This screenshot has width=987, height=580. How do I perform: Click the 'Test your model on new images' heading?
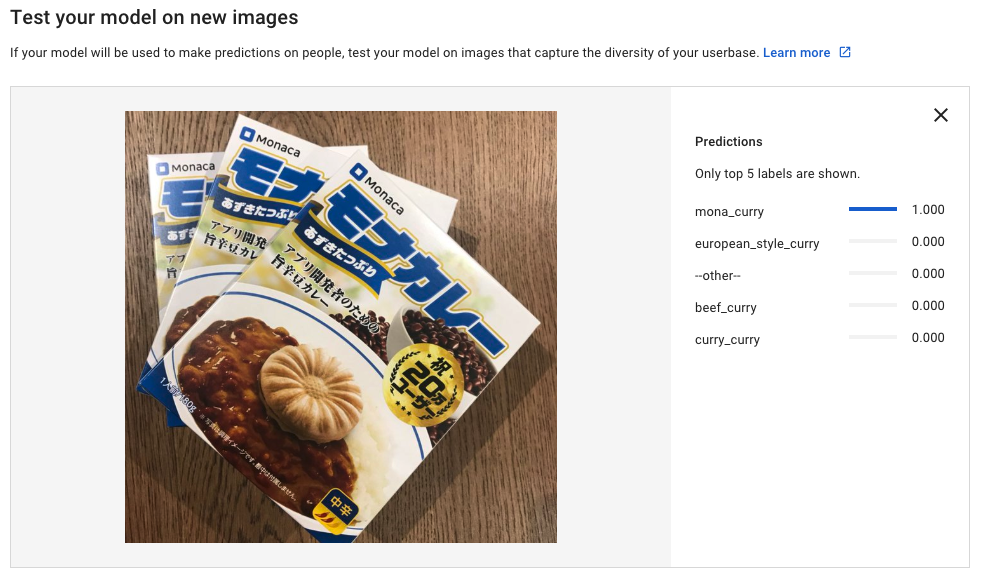point(154,18)
